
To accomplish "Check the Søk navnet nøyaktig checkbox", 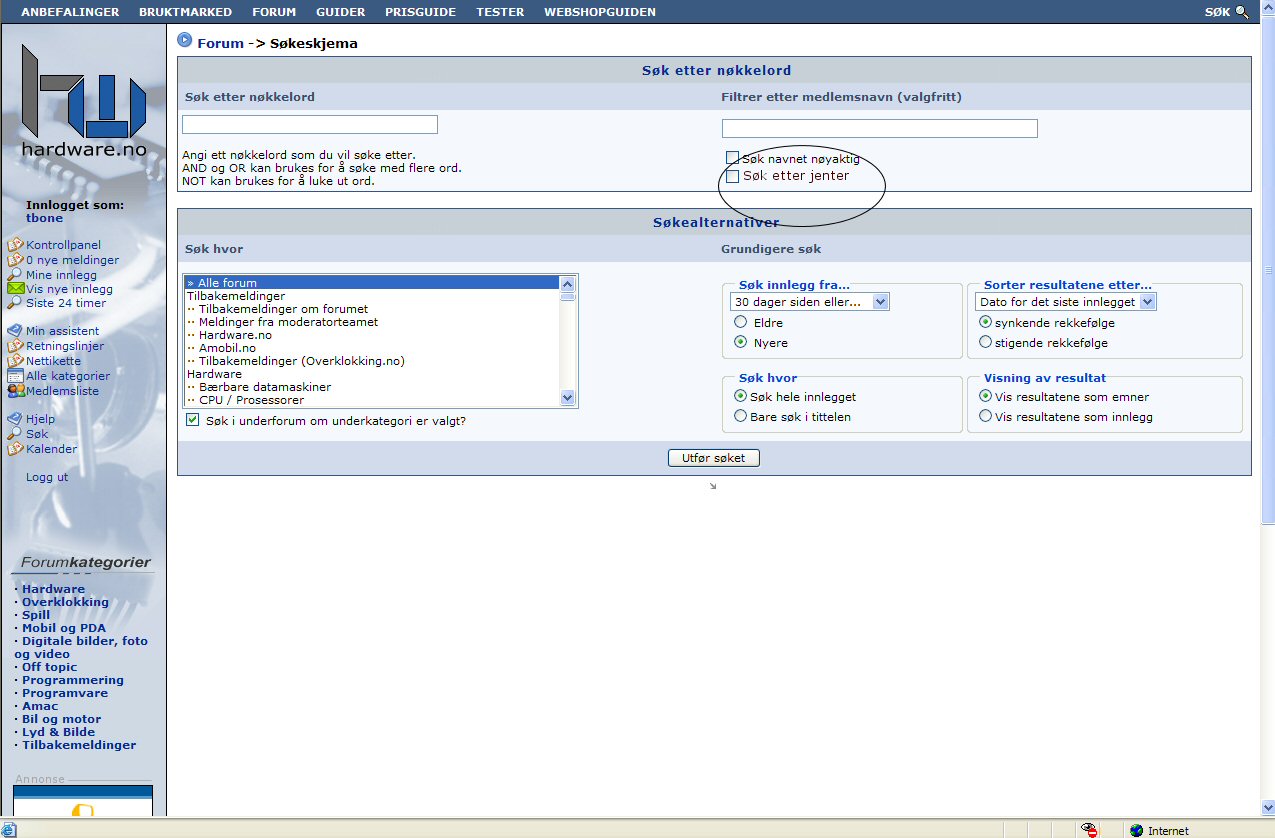I will click(x=732, y=158).
